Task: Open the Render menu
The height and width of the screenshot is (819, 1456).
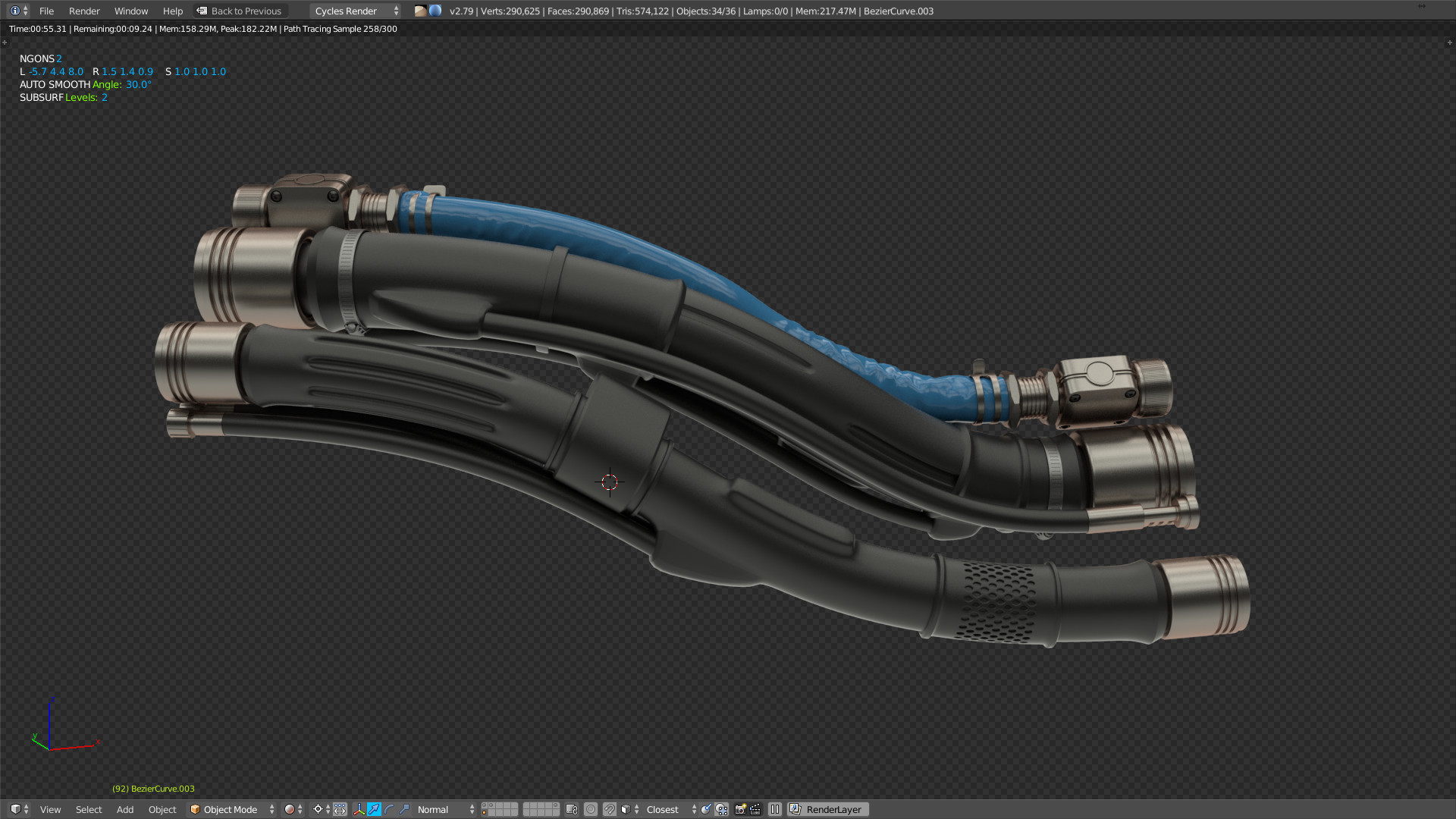Action: point(84,11)
